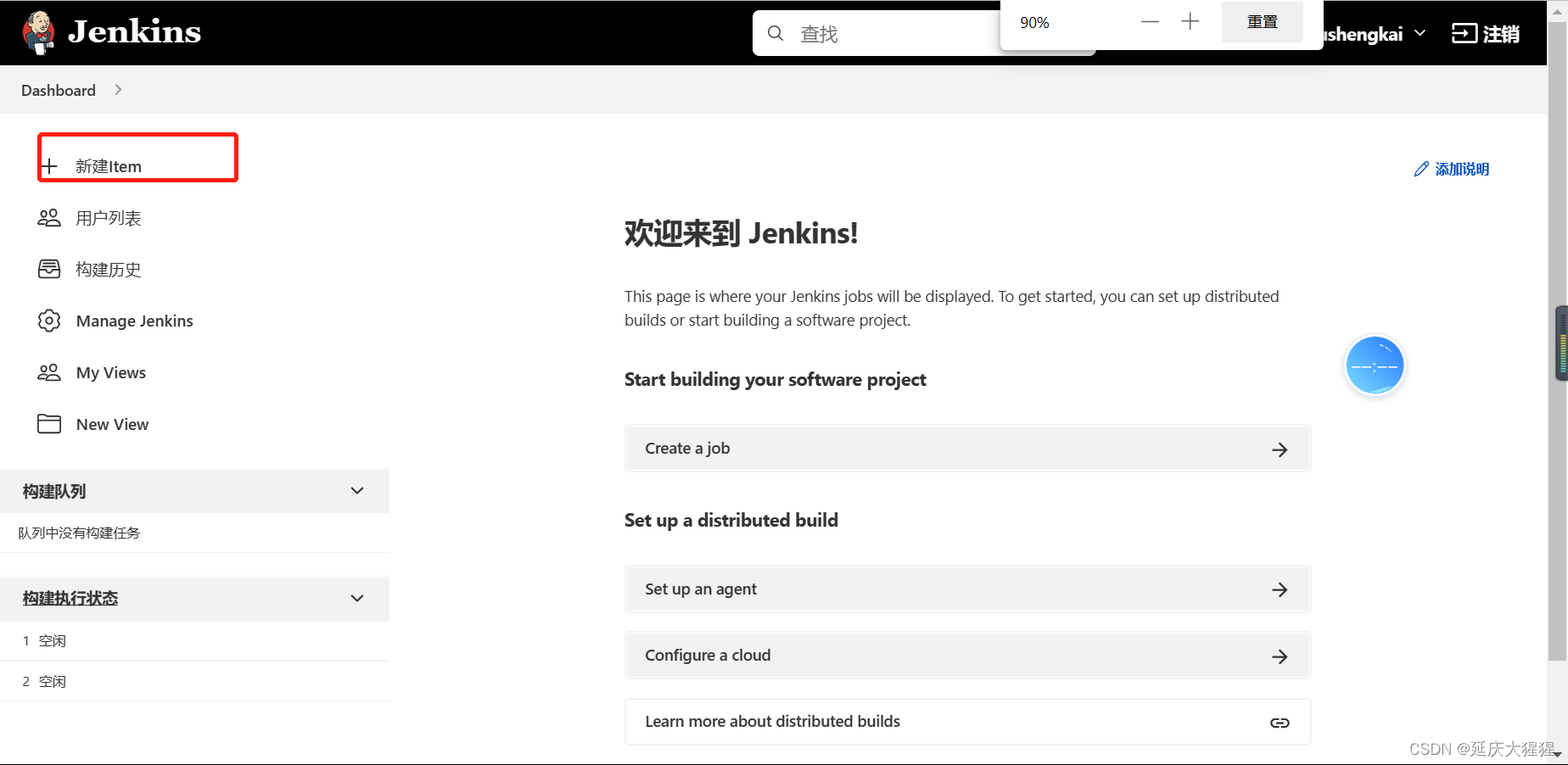Click Set up an agent button
The width and height of the screenshot is (1568, 765).
click(x=968, y=589)
